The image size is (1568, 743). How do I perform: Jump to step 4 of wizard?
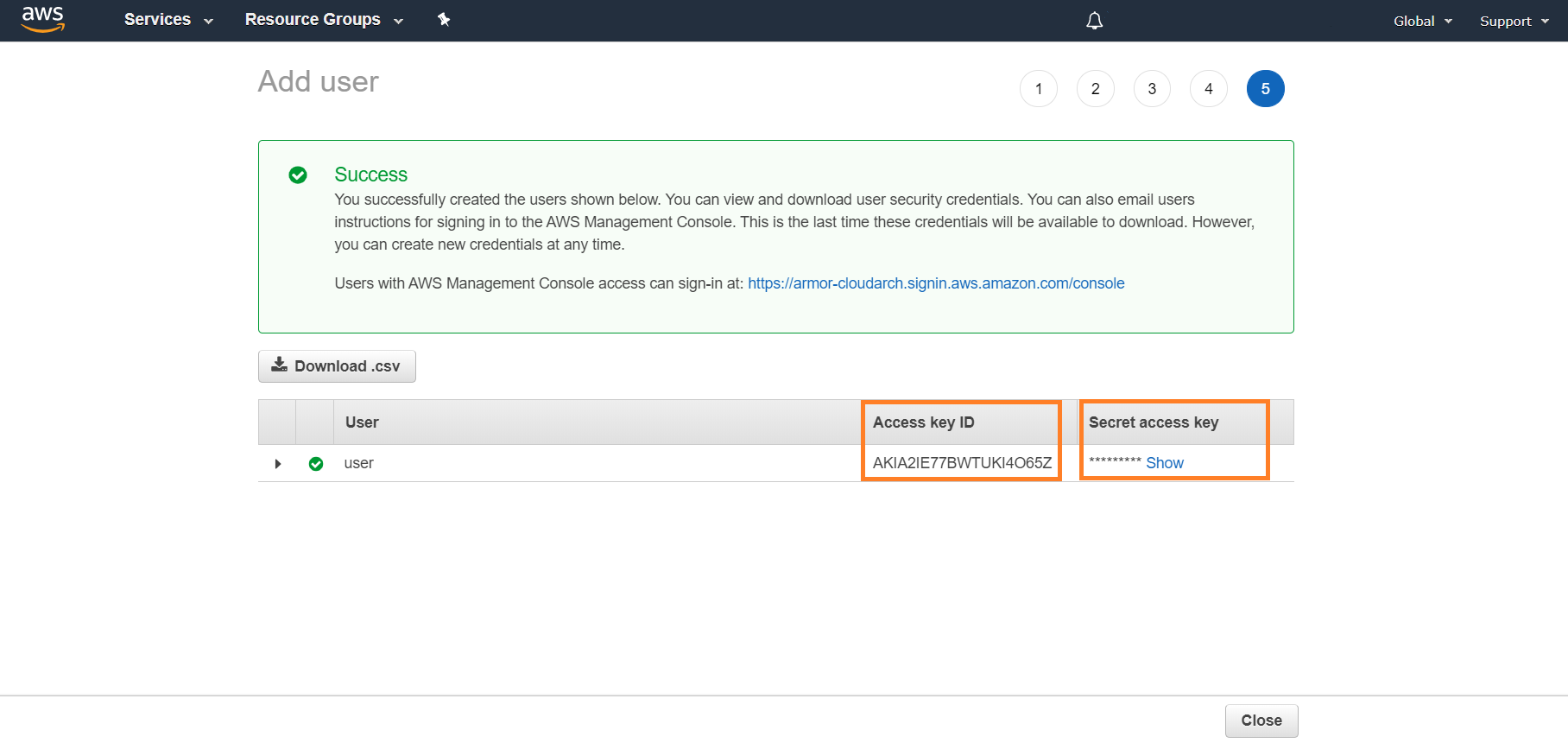click(x=1208, y=89)
